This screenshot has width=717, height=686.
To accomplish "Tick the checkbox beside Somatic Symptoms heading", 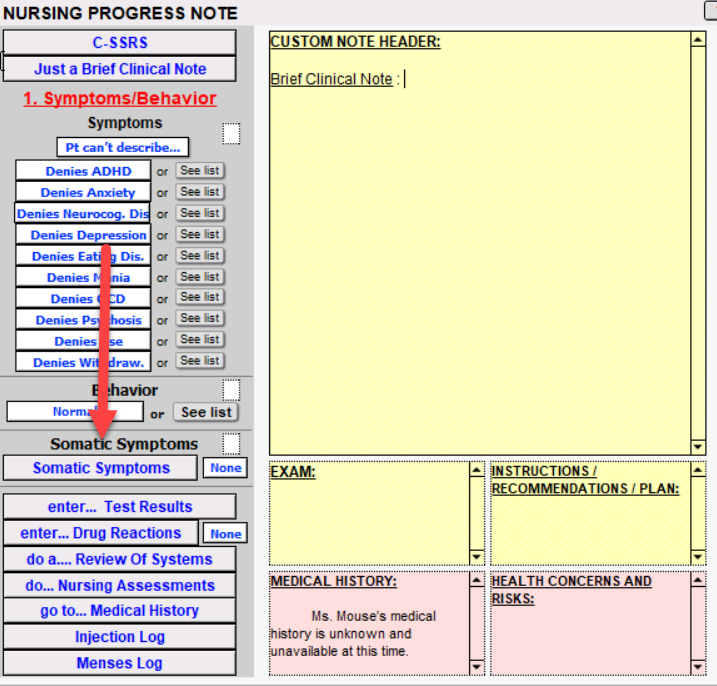I will click(231, 443).
